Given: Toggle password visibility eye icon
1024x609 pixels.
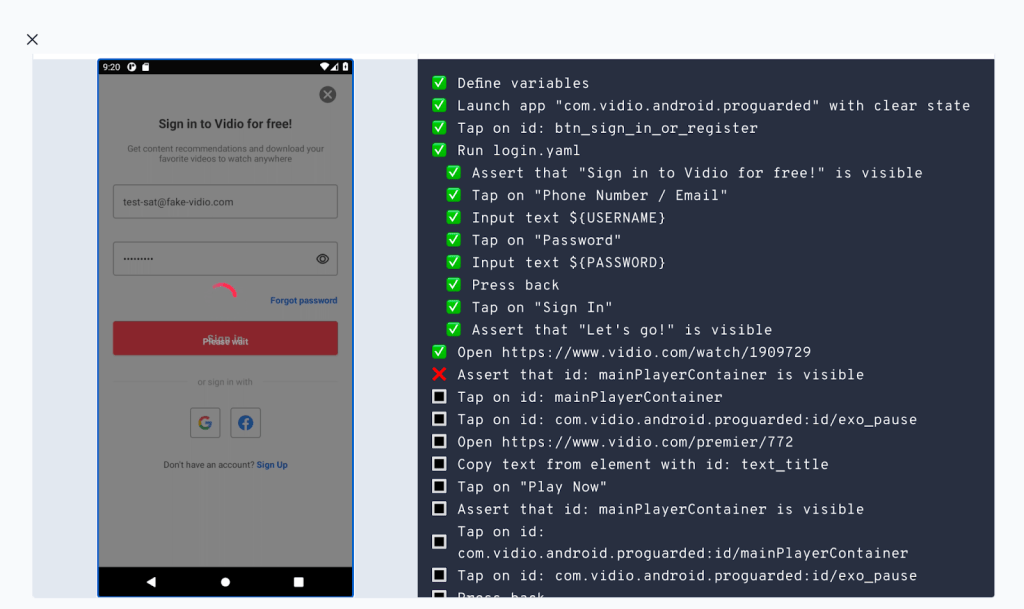Looking at the screenshot, I should pos(322,258).
